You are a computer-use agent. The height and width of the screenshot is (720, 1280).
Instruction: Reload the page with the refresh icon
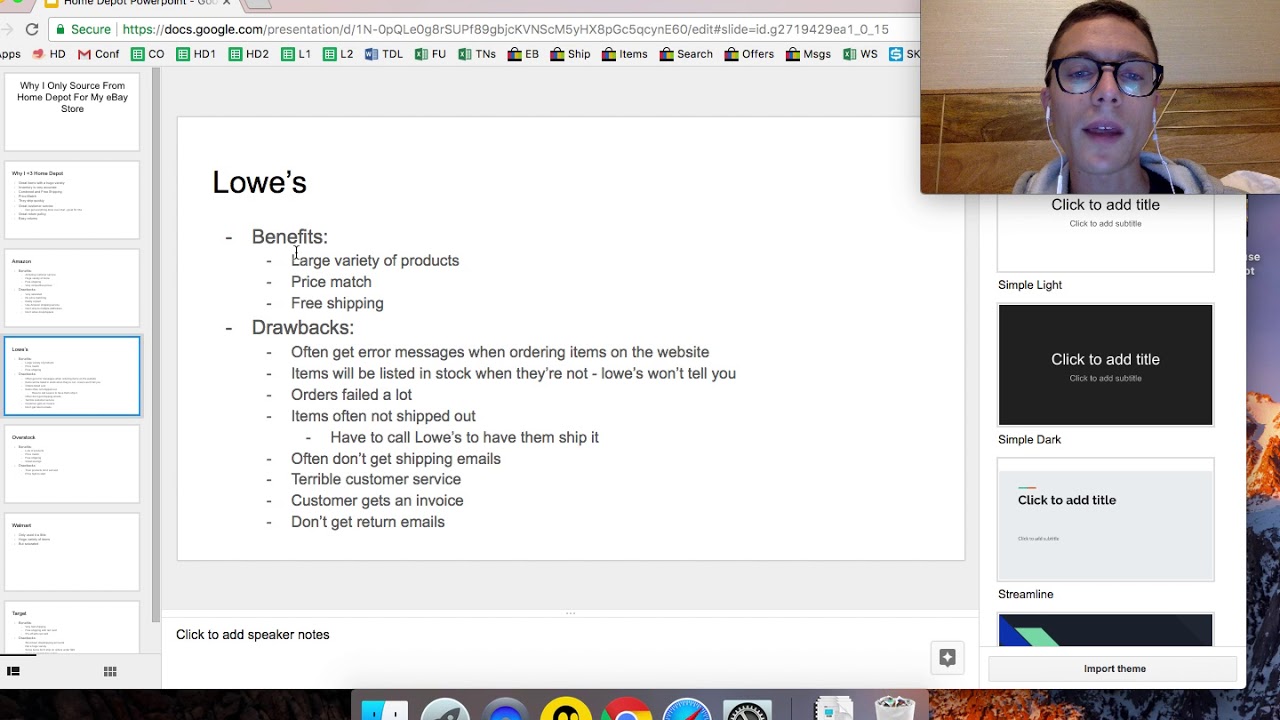pyautogui.click(x=32, y=30)
